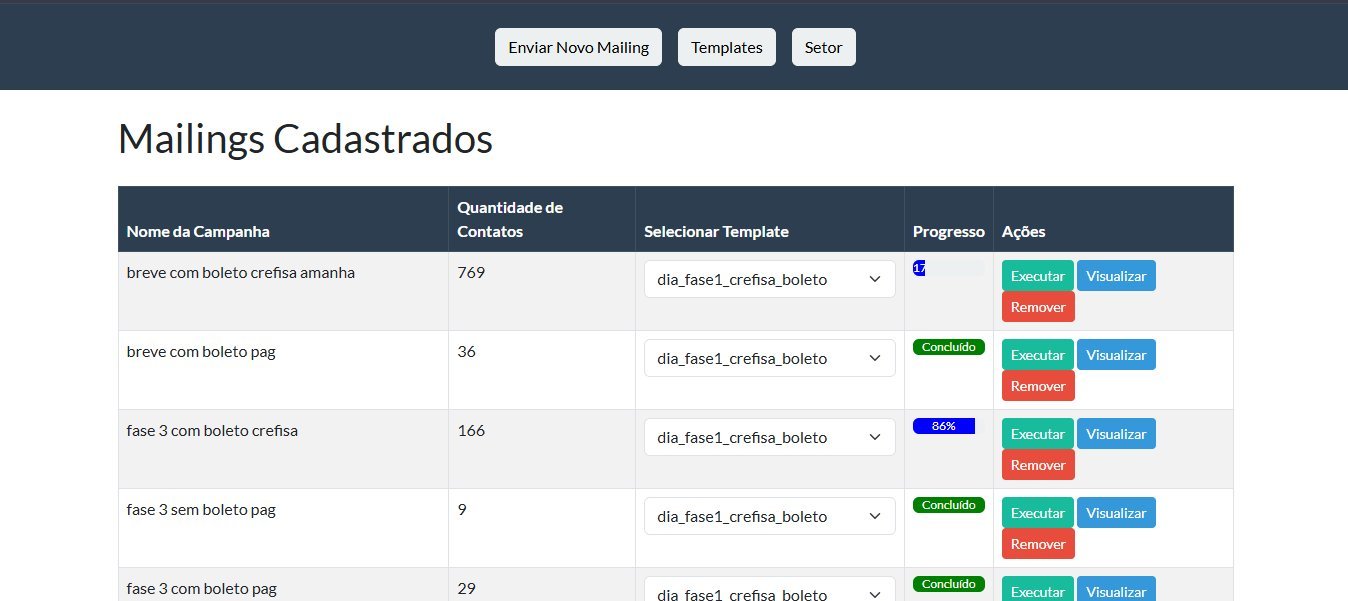The height and width of the screenshot is (601, 1348).
Task: Executar the fase 3 sem boleto pag campaign
Action: point(1037,512)
